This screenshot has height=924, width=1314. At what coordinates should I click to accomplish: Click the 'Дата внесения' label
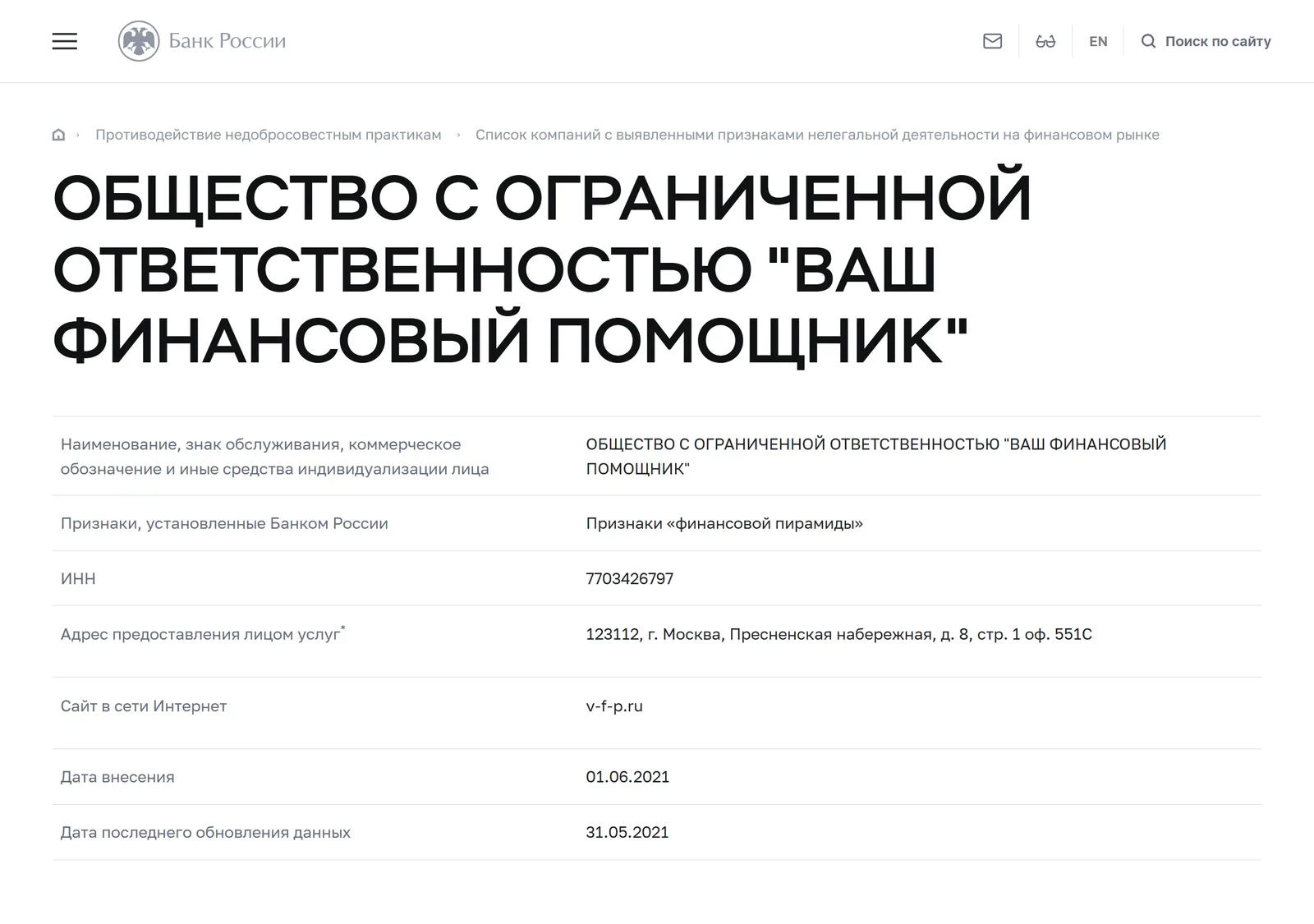tap(117, 777)
